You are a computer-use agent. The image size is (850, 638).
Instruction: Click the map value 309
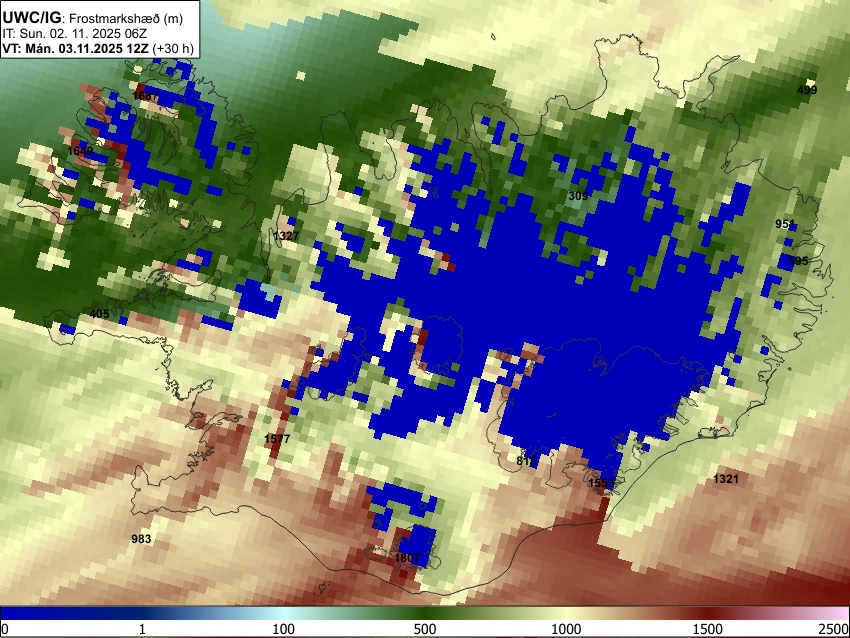pos(578,196)
